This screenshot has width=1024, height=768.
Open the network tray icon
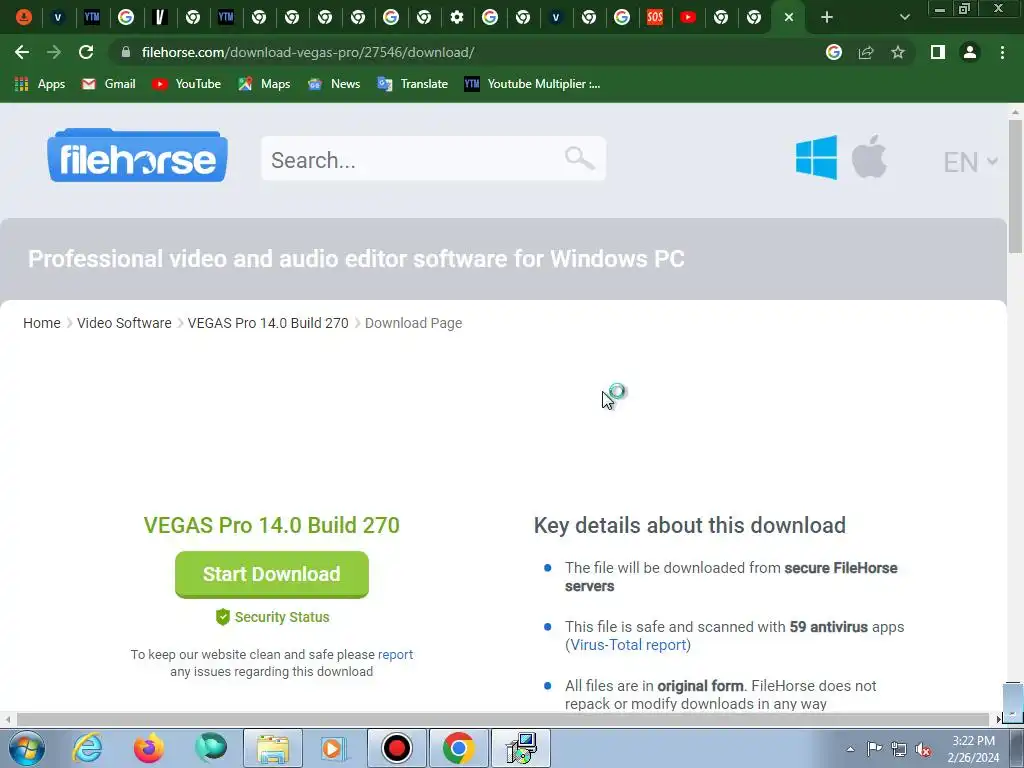899,749
